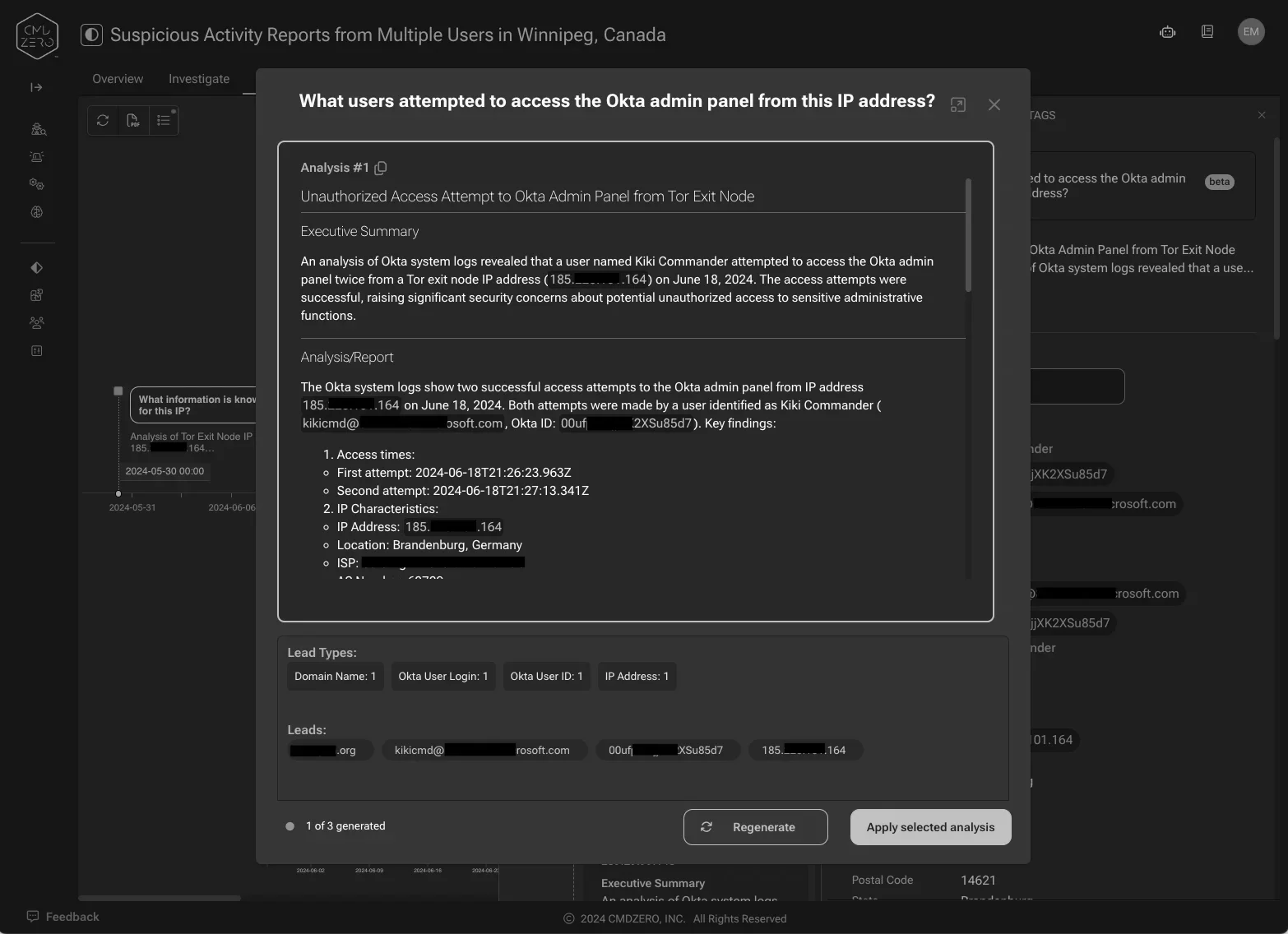Close the TAGS side panel
The image size is (1288, 934).
coord(1262,115)
